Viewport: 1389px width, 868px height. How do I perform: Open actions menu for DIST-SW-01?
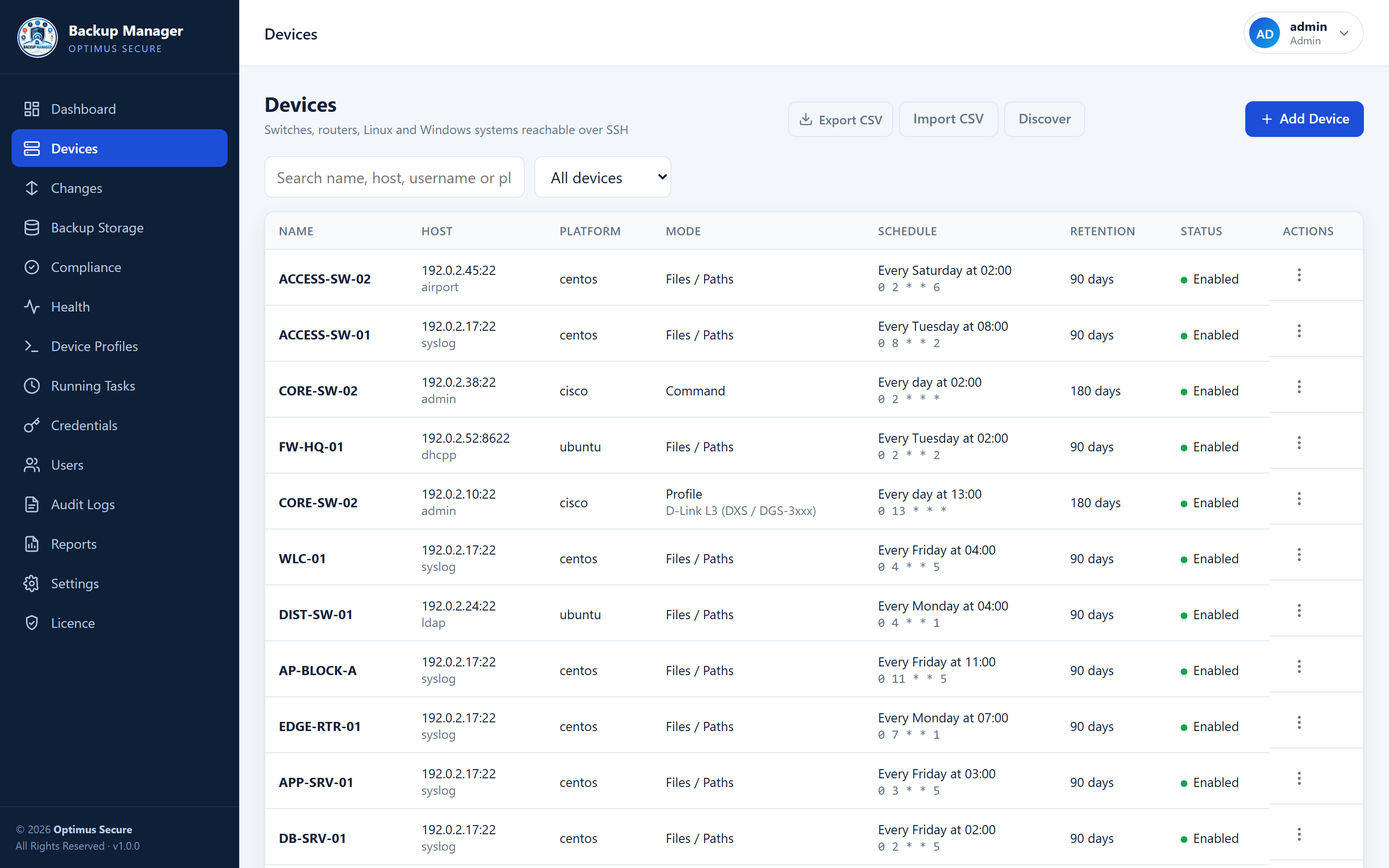(x=1299, y=611)
